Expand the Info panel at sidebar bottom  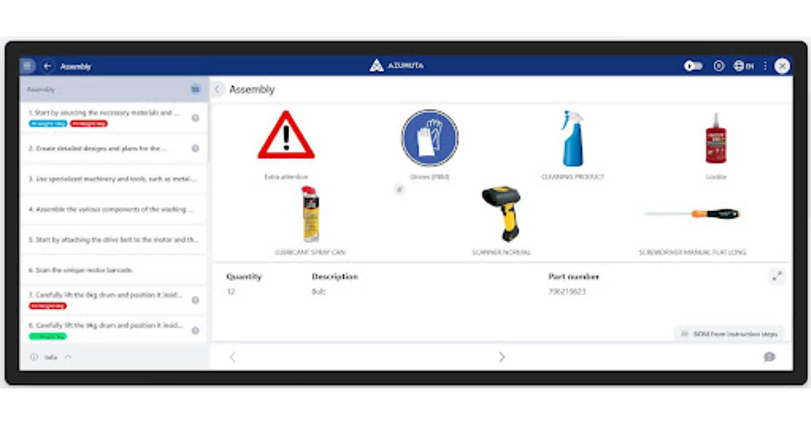50,357
